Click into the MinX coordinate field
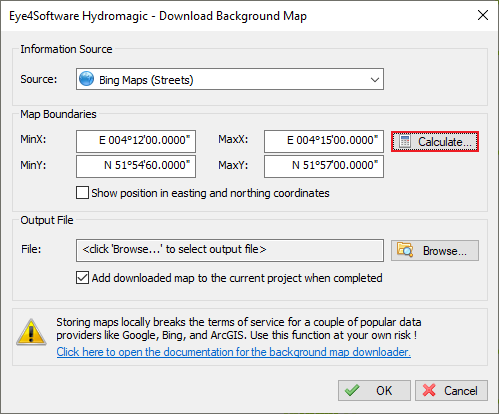 (136, 141)
